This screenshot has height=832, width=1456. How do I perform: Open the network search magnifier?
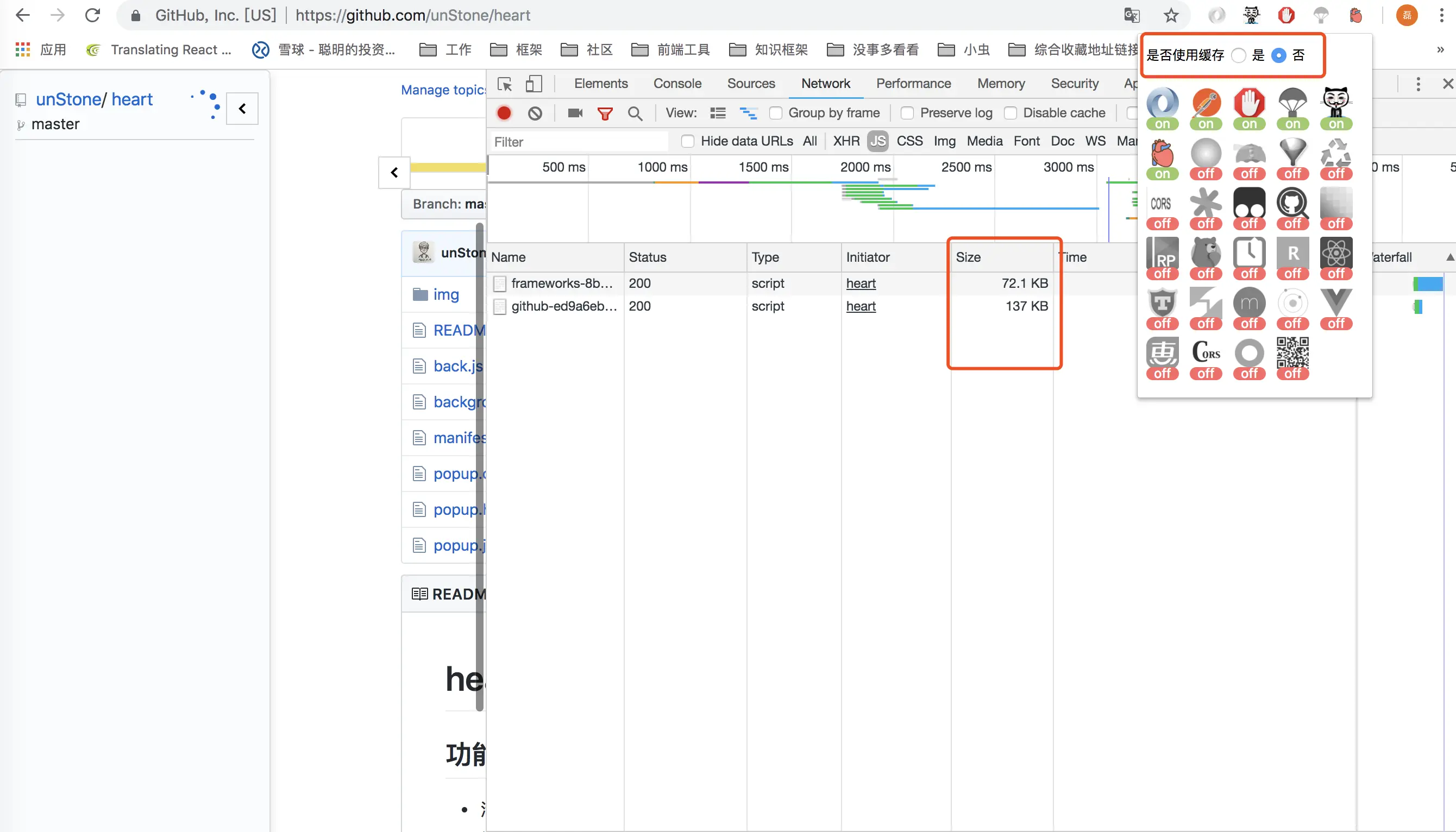pos(635,113)
